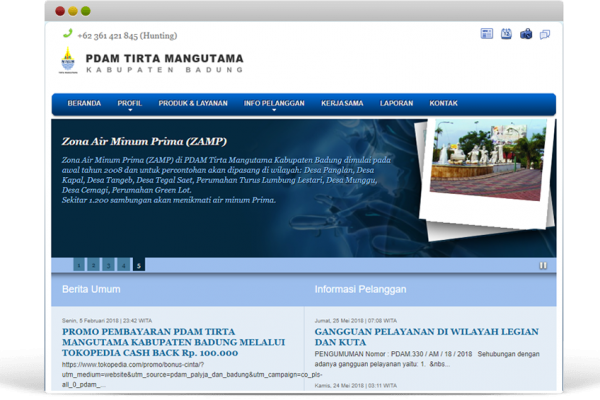600x400 pixels.
Task: Pause the slideshow
Action: (x=543, y=265)
